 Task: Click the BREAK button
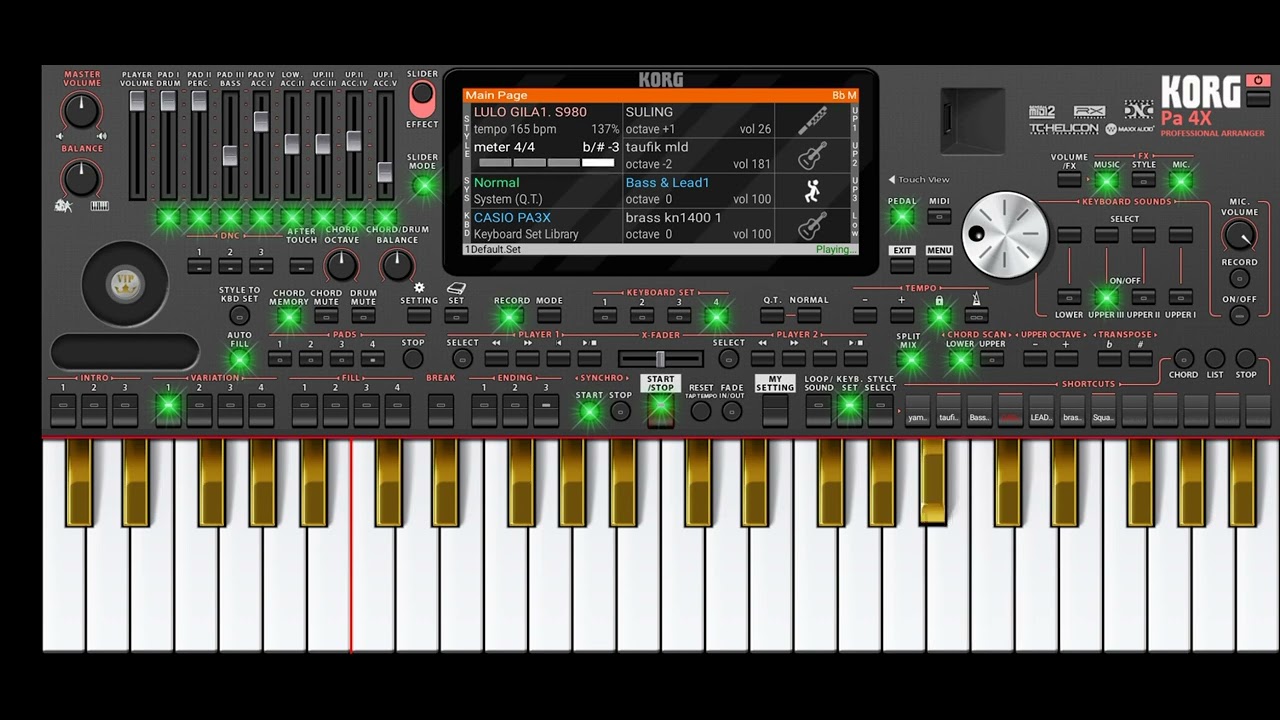440,411
